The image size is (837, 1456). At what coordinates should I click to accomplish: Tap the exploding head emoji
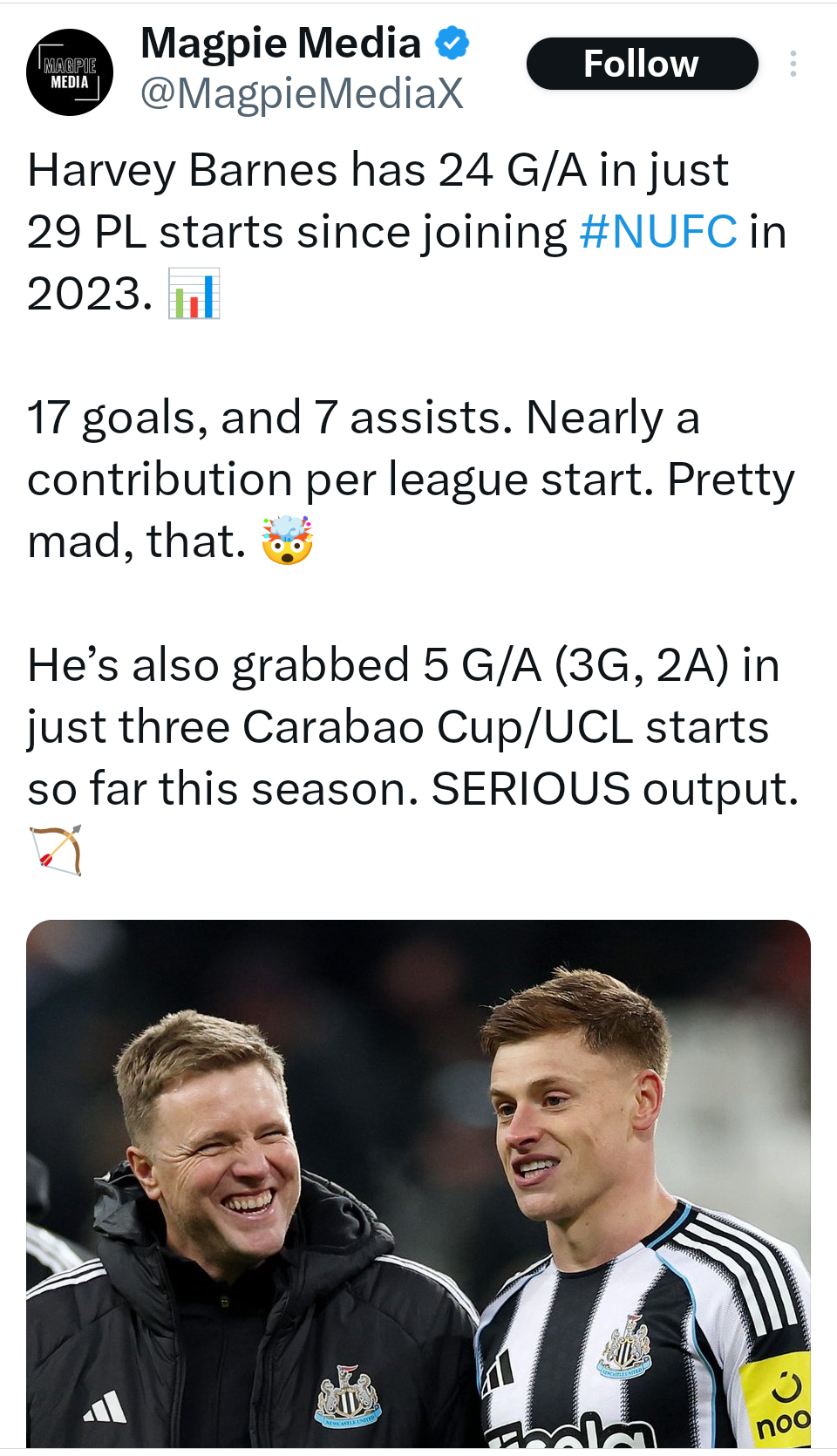click(287, 541)
